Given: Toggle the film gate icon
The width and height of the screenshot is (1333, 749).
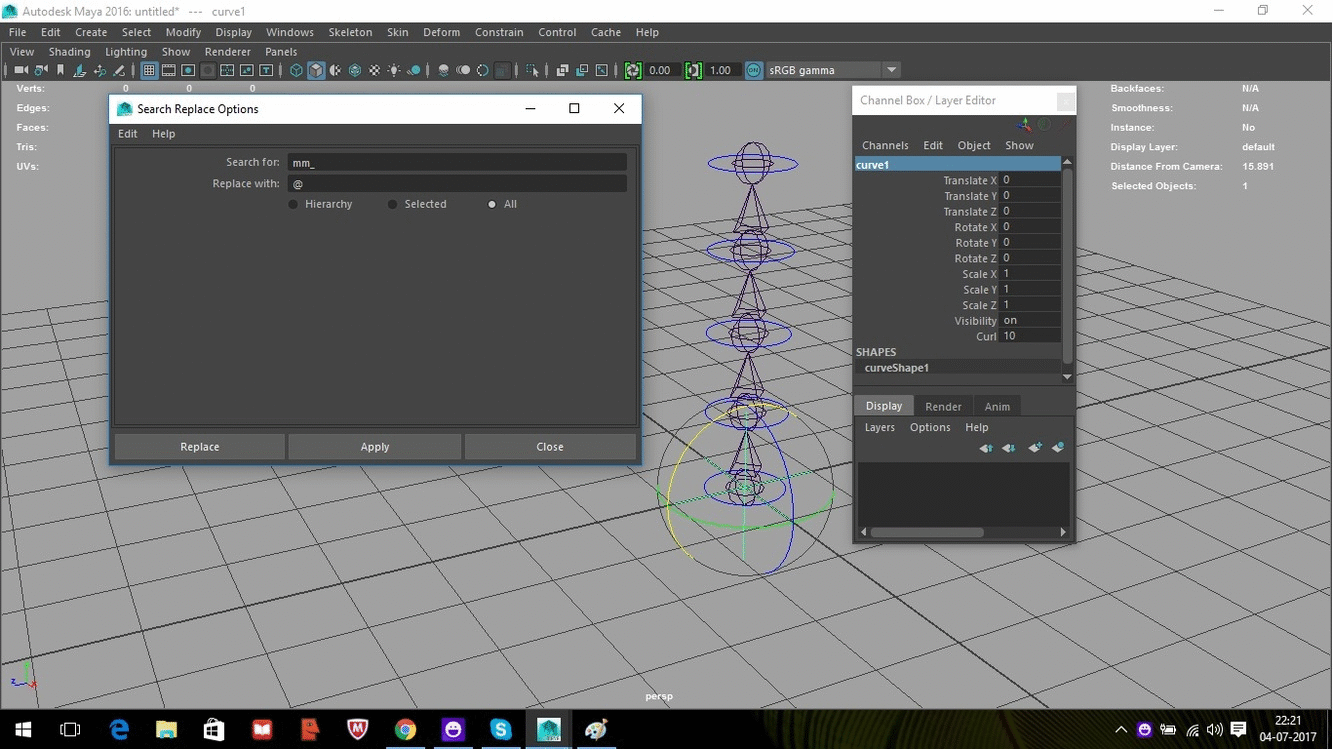Looking at the screenshot, I should coord(169,70).
